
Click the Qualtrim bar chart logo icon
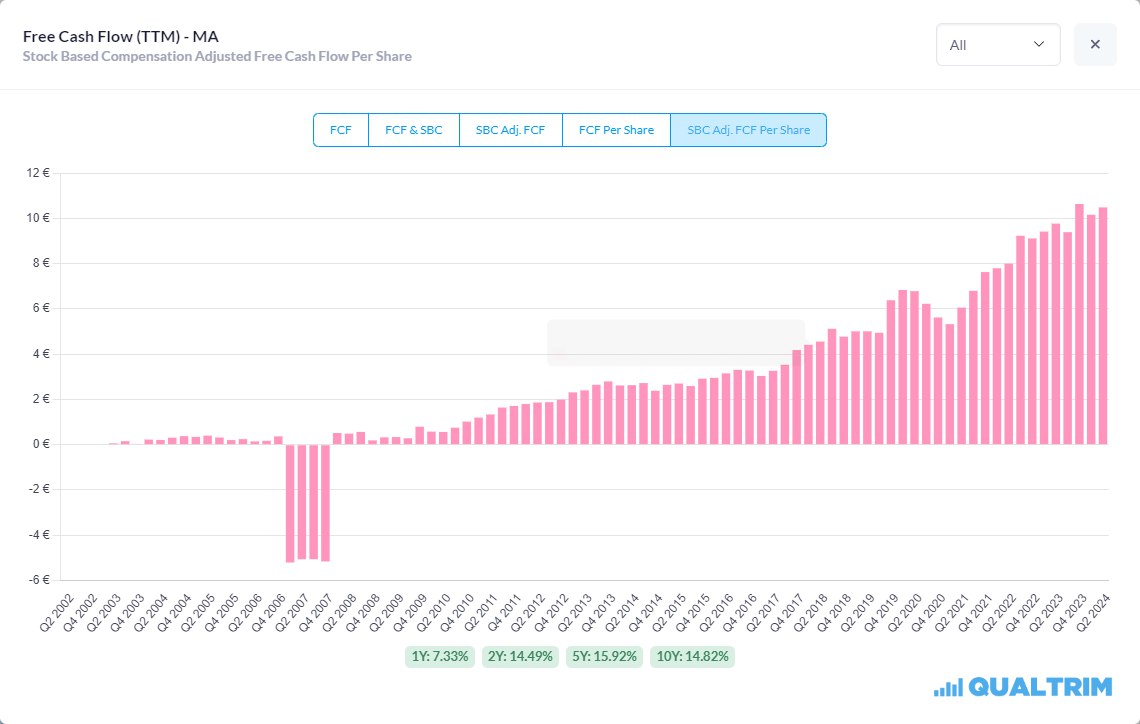pos(947,687)
